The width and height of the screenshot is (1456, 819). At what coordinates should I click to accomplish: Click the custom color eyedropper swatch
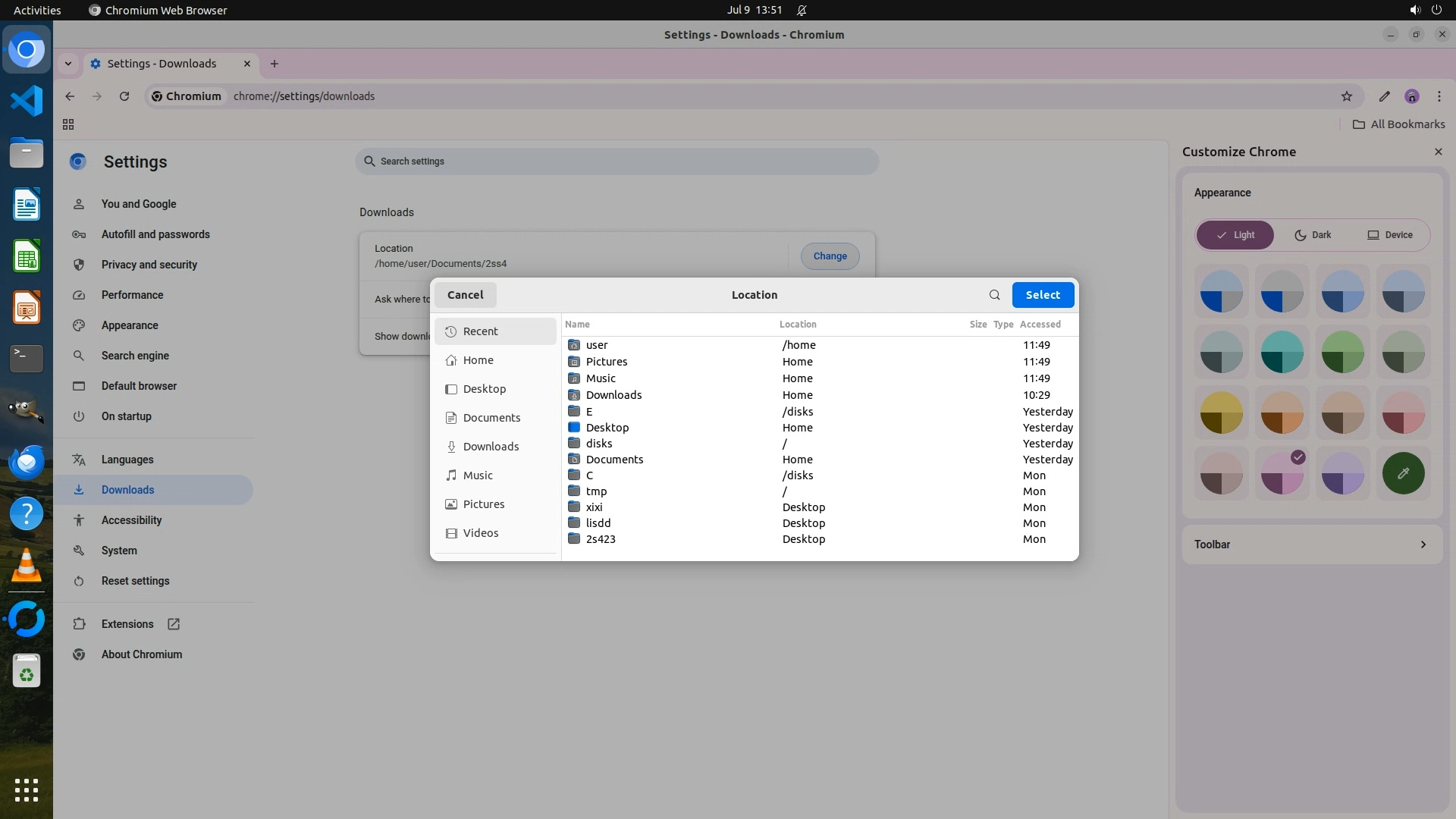1403,473
